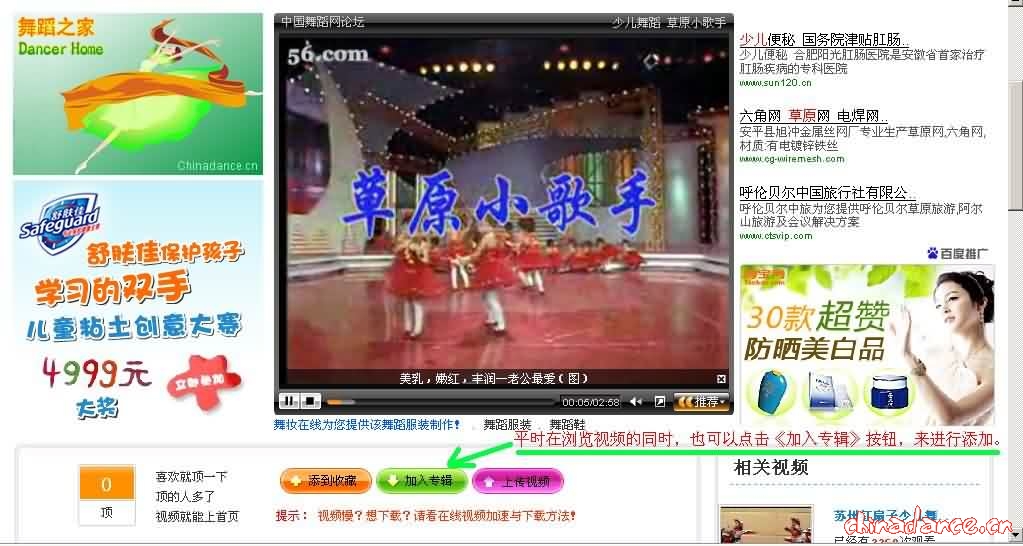This screenshot has width=1023, height=546.
Task: Click the video time display 00:05/02:58
Action: (x=590, y=402)
